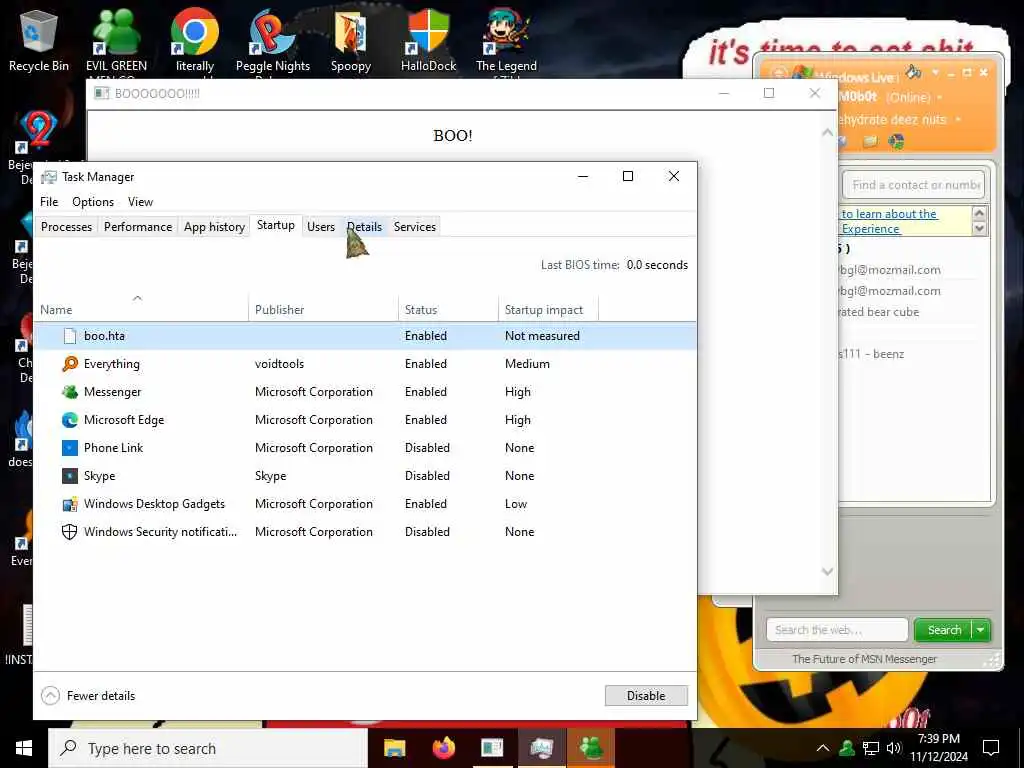Click the Status column header

click(449, 310)
